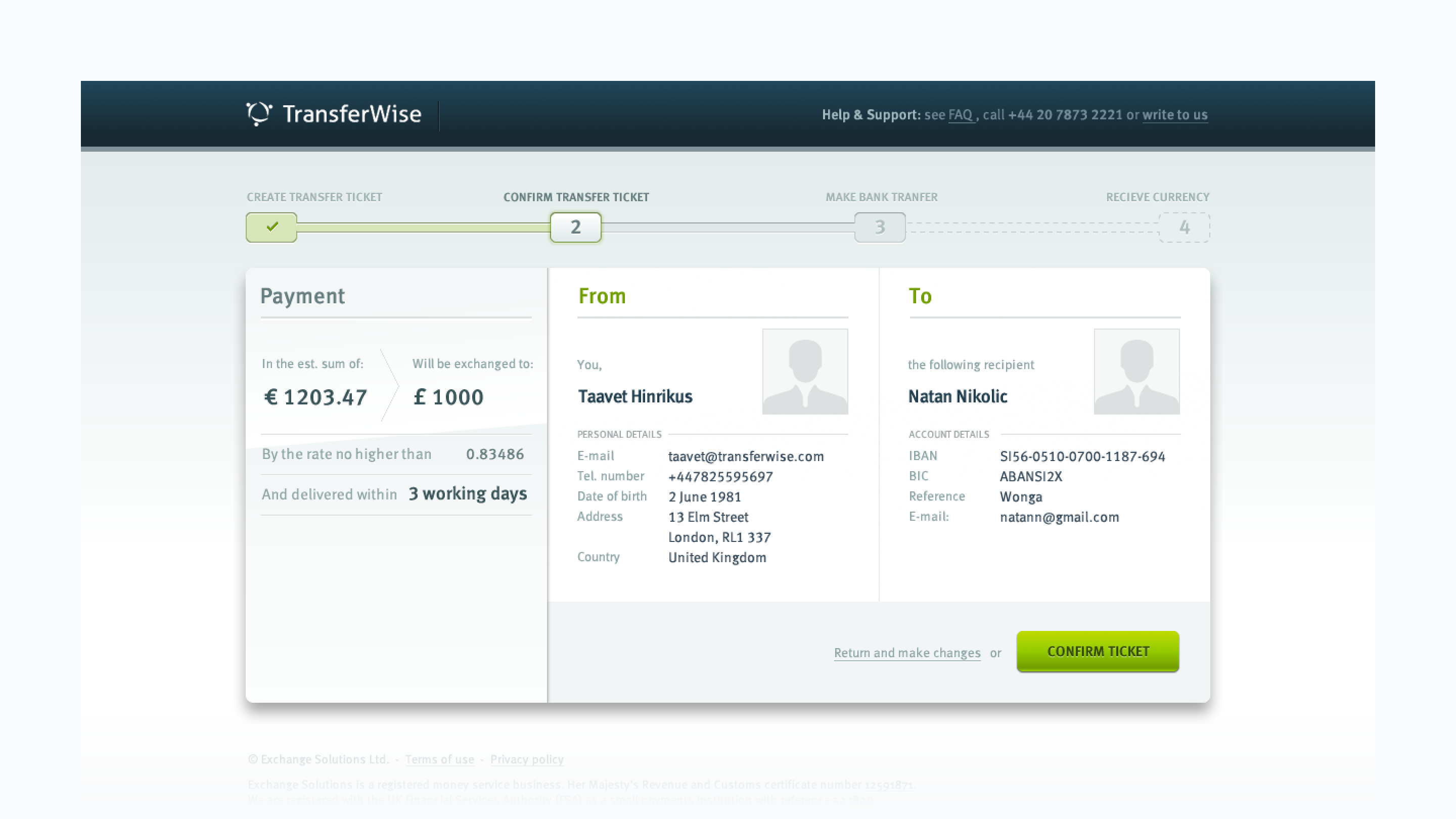Click the recipient IBAN number

[1082, 456]
